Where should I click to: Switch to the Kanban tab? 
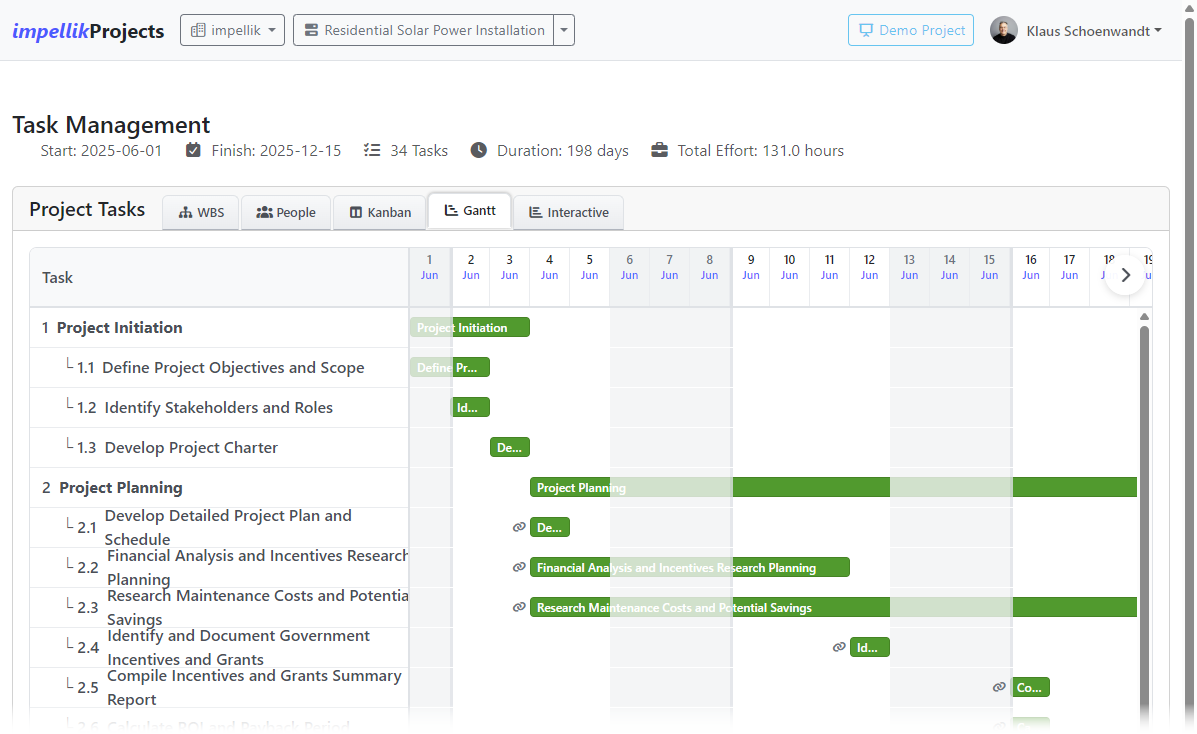click(380, 212)
